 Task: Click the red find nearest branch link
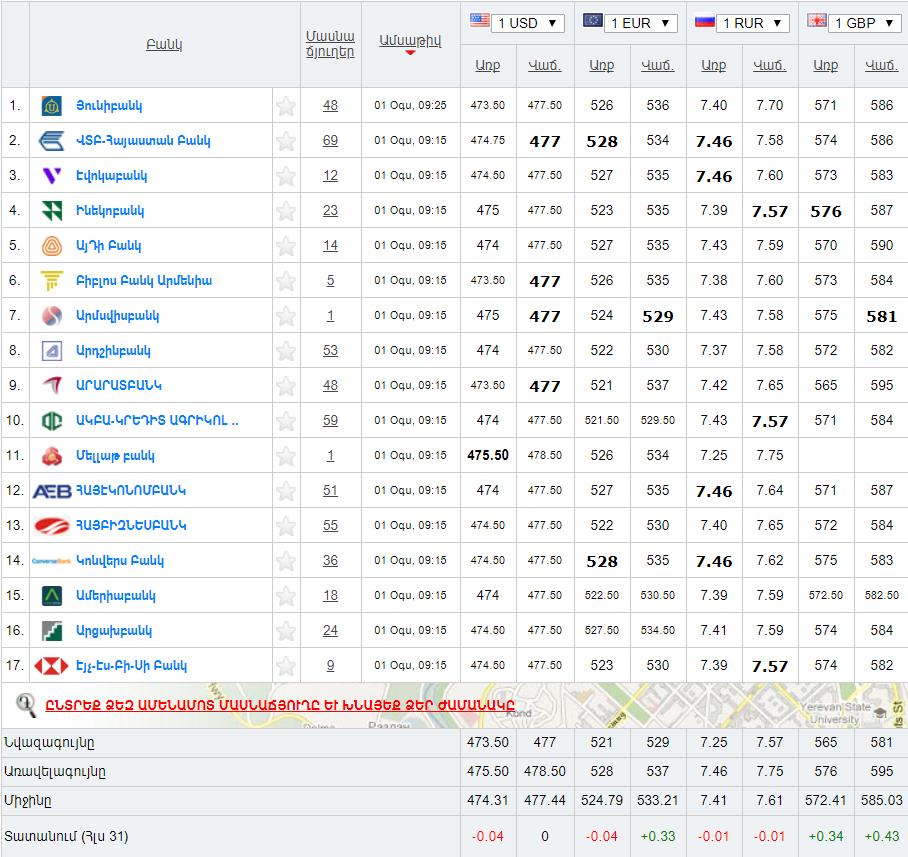tap(279, 704)
